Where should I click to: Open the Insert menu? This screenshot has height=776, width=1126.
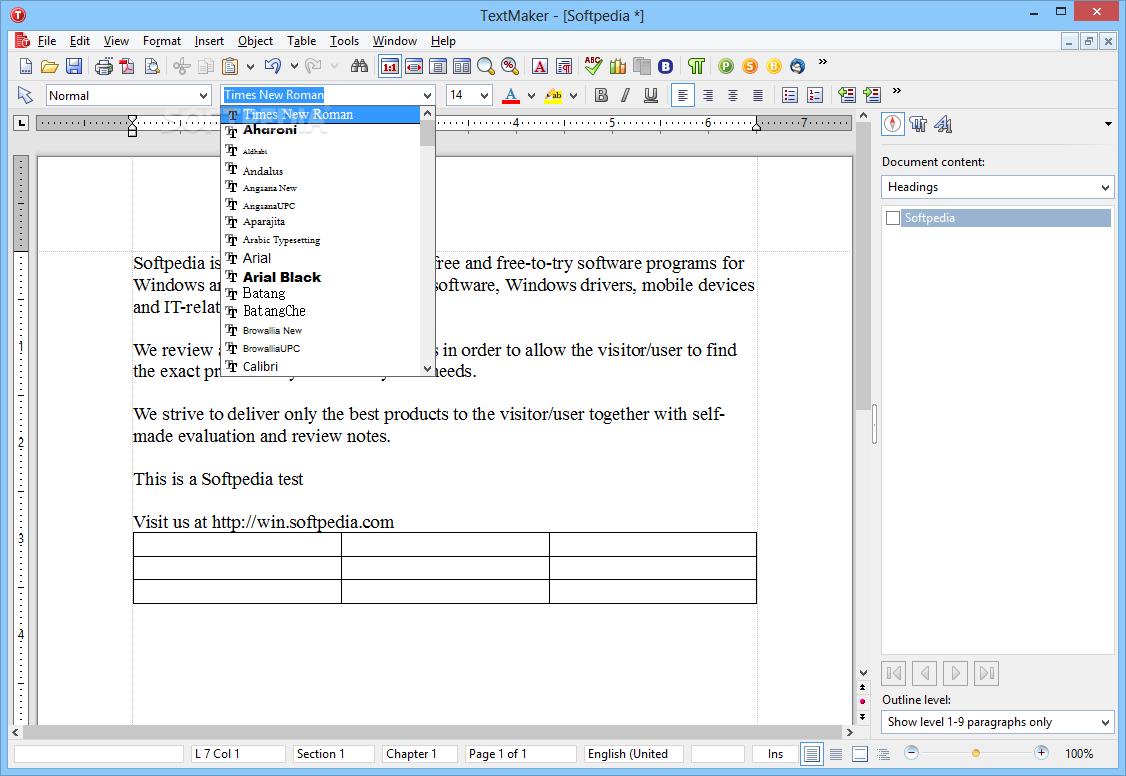[209, 41]
